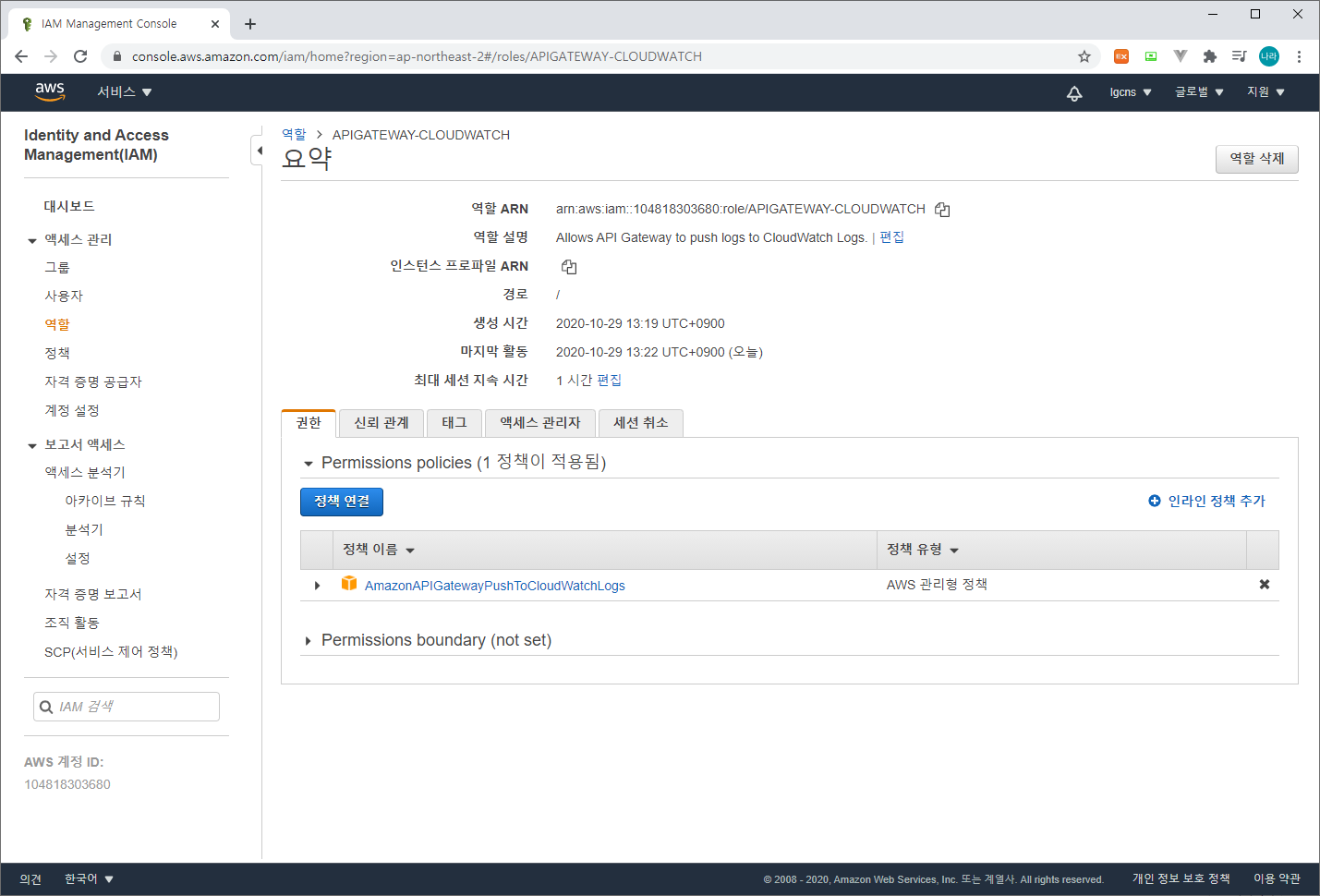Image resolution: width=1320 pixels, height=896 pixels.
Task: Open the Chrome profile avatar
Action: pyautogui.click(x=1269, y=56)
